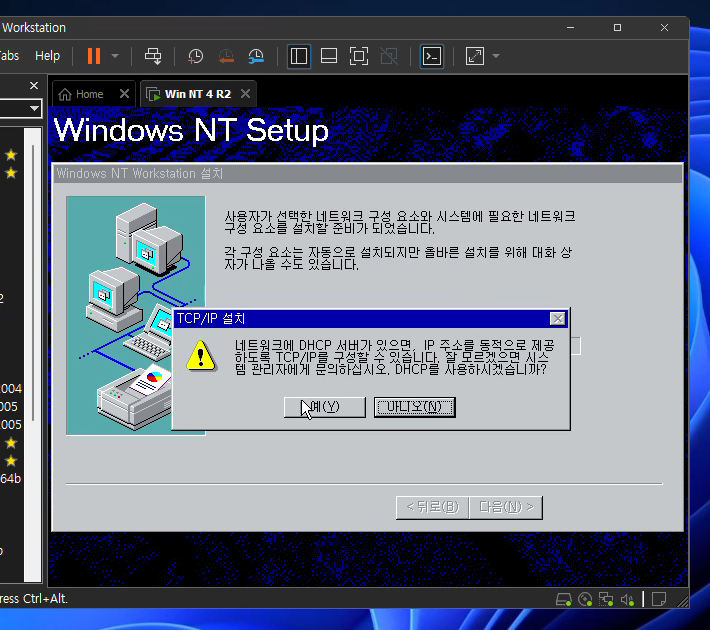
Task: Open the Tabs menu
Action: coord(9,56)
